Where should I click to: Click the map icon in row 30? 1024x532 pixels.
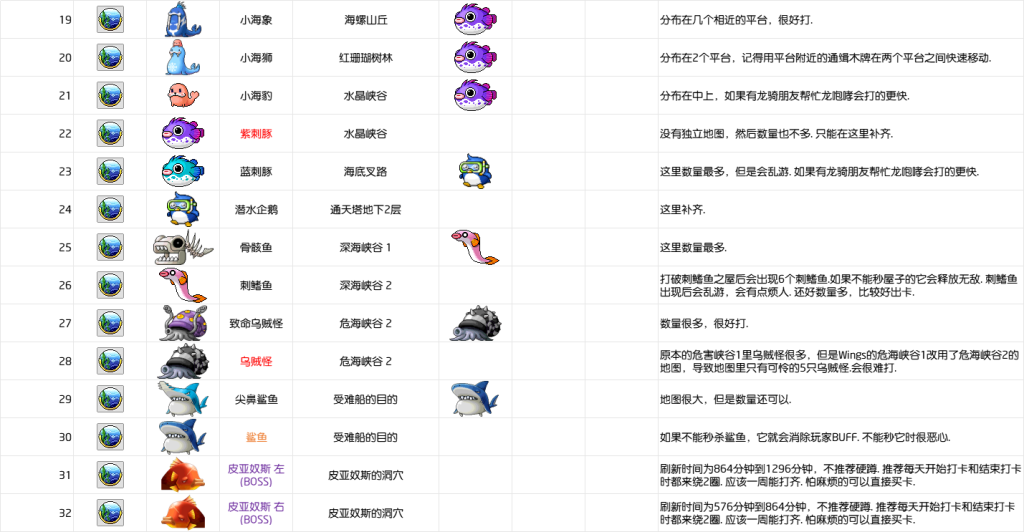point(110,437)
